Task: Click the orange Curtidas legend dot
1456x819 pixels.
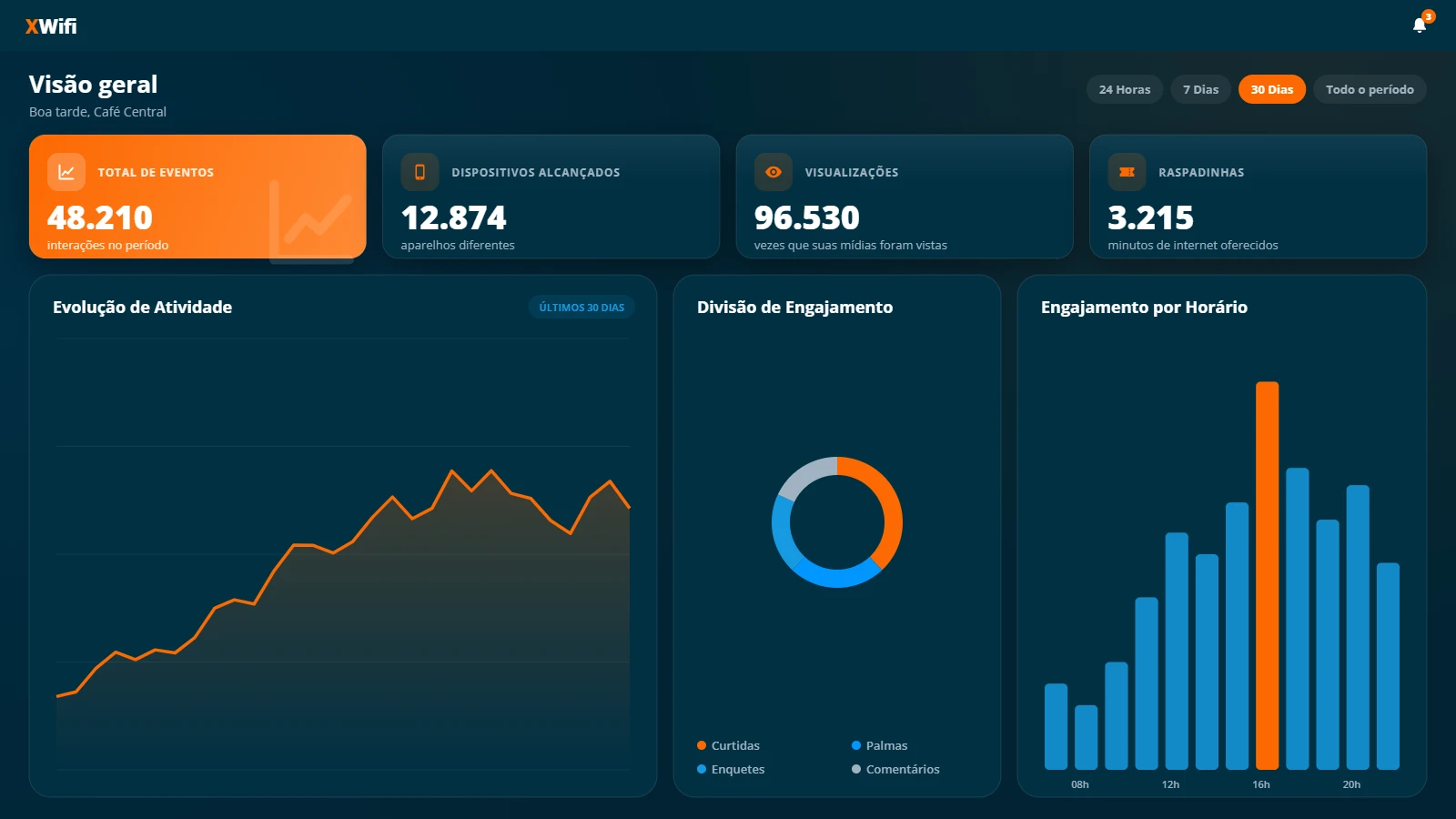Action: pyautogui.click(x=702, y=745)
